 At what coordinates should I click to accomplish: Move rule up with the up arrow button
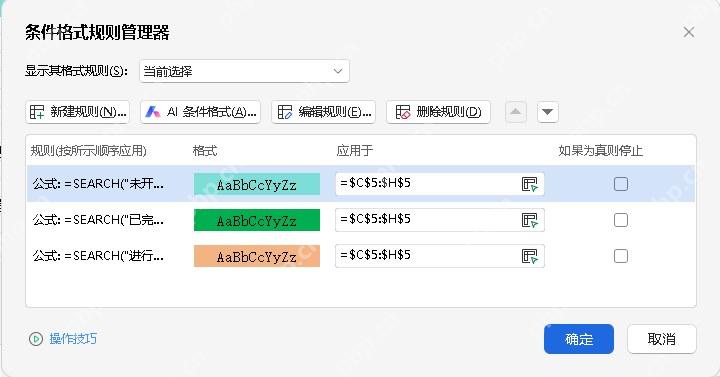coord(516,112)
